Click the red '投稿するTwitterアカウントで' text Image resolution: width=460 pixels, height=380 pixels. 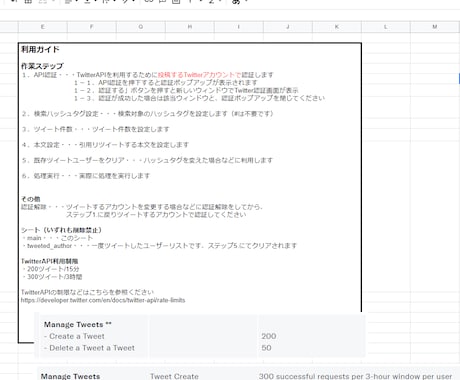[199, 75]
